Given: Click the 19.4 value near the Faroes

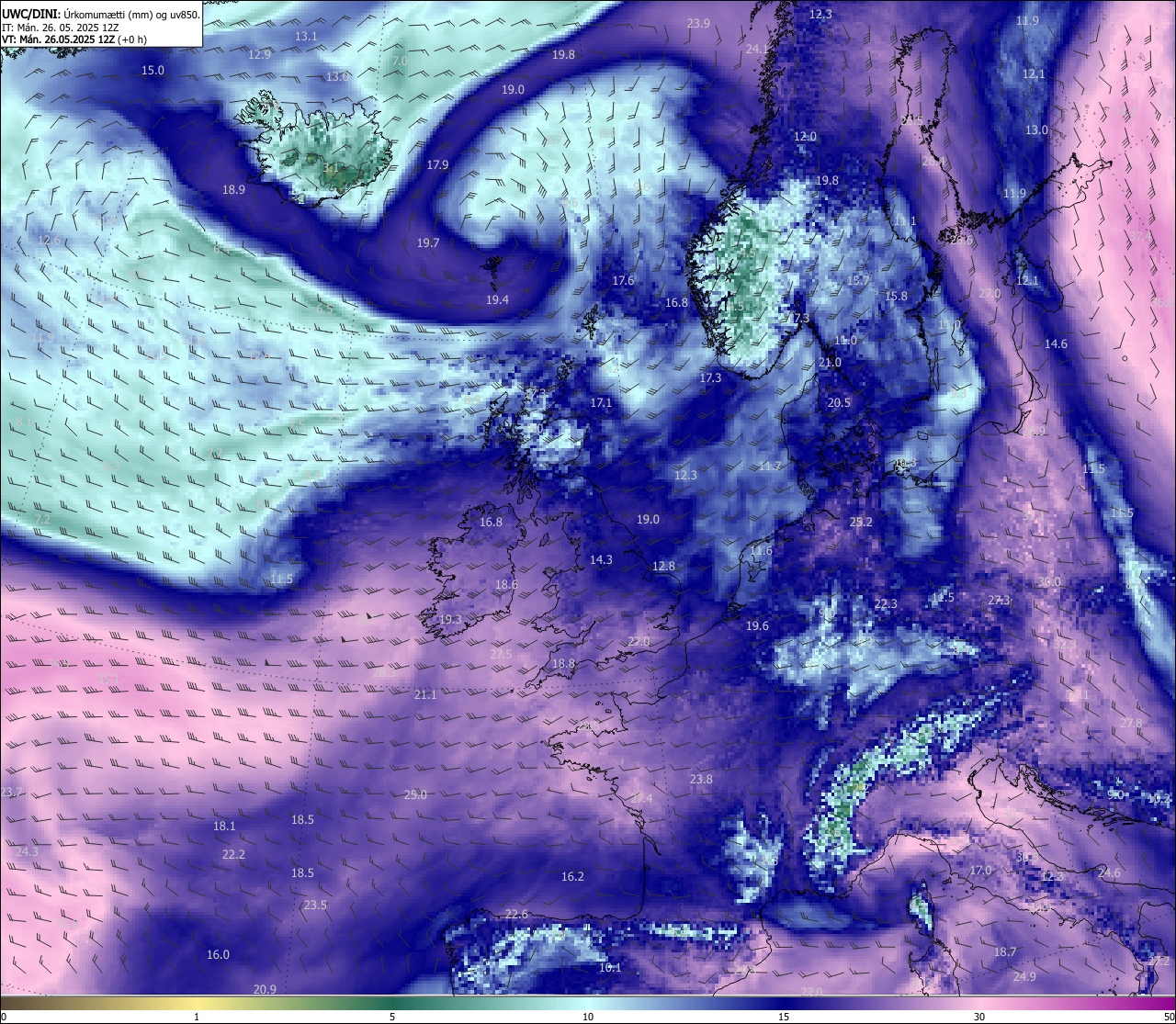Looking at the screenshot, I should [x=497, y=300].
